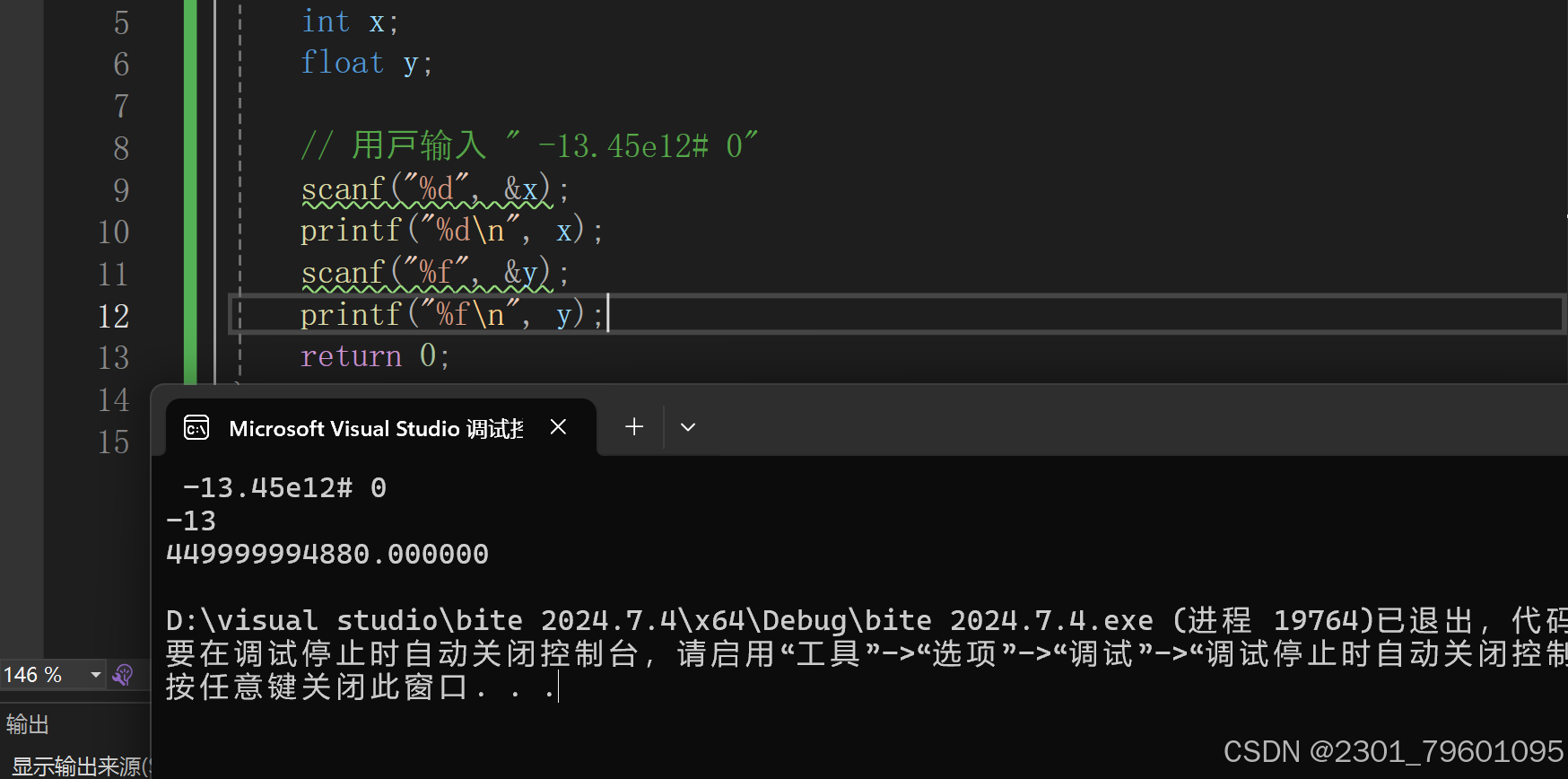Click the 'return 0;' statement
This screenshot has width=1568, height=779.
tap(375, 356)
